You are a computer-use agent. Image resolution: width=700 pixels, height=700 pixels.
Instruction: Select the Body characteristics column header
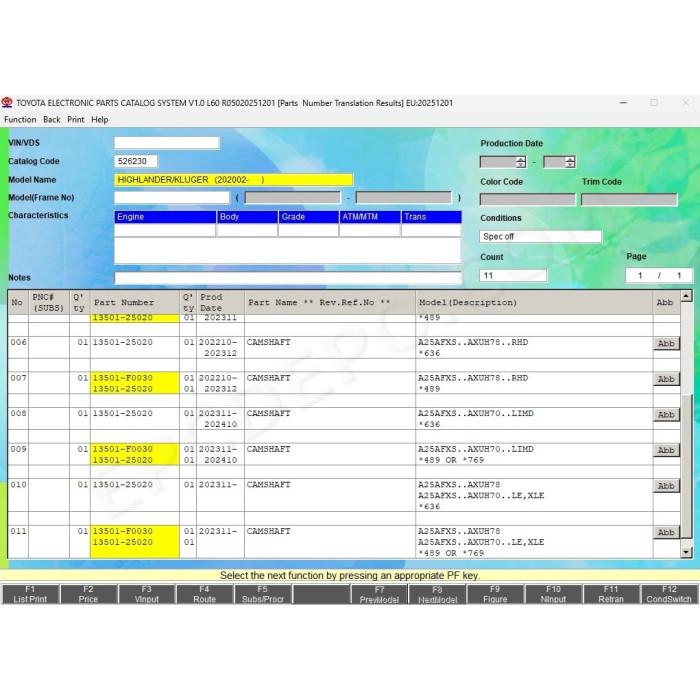click(x=247, y=217)
